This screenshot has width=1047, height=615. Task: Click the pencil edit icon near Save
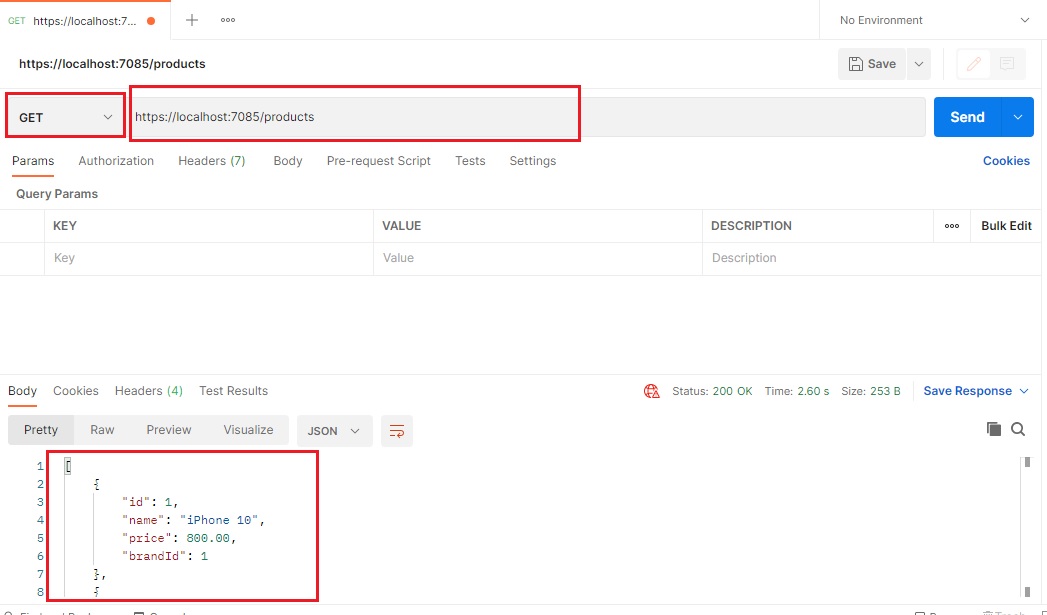974,64
